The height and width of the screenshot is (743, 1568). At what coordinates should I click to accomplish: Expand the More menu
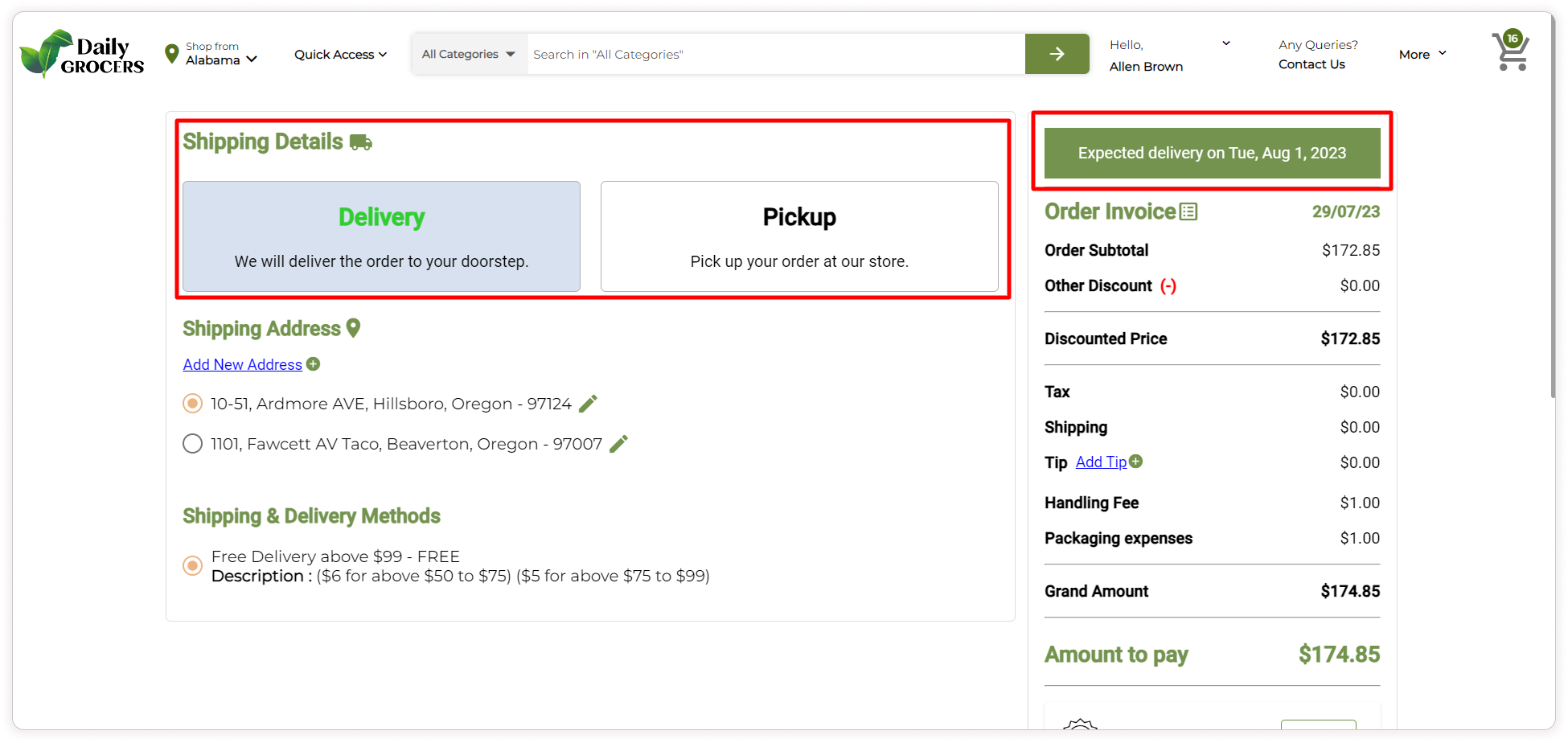pyautogui.click(x=1422, y=54)
